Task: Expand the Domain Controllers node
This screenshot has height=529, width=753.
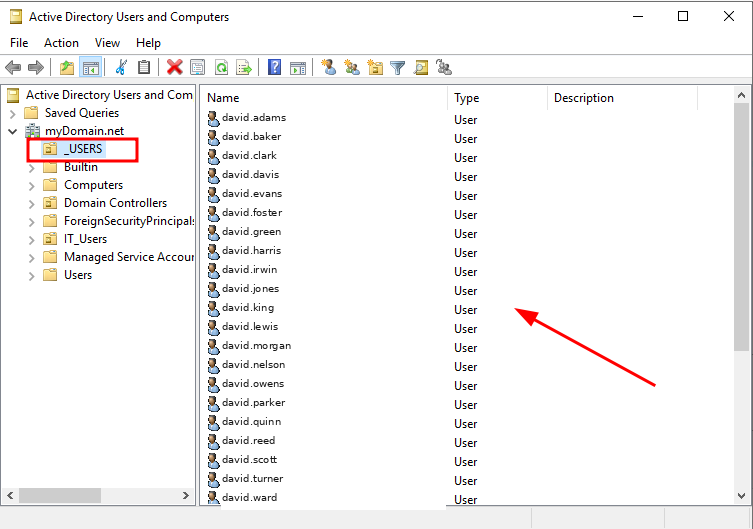Action: (32, 204)
